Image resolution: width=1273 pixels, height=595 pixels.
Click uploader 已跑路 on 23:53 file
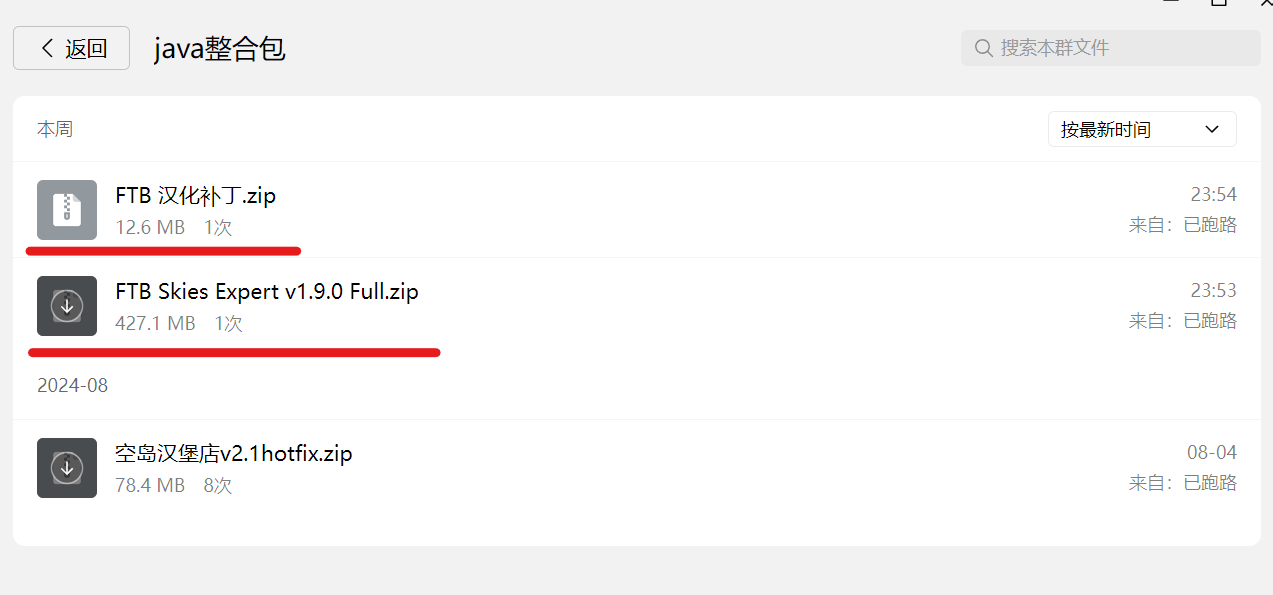[x=1210, y=321]
